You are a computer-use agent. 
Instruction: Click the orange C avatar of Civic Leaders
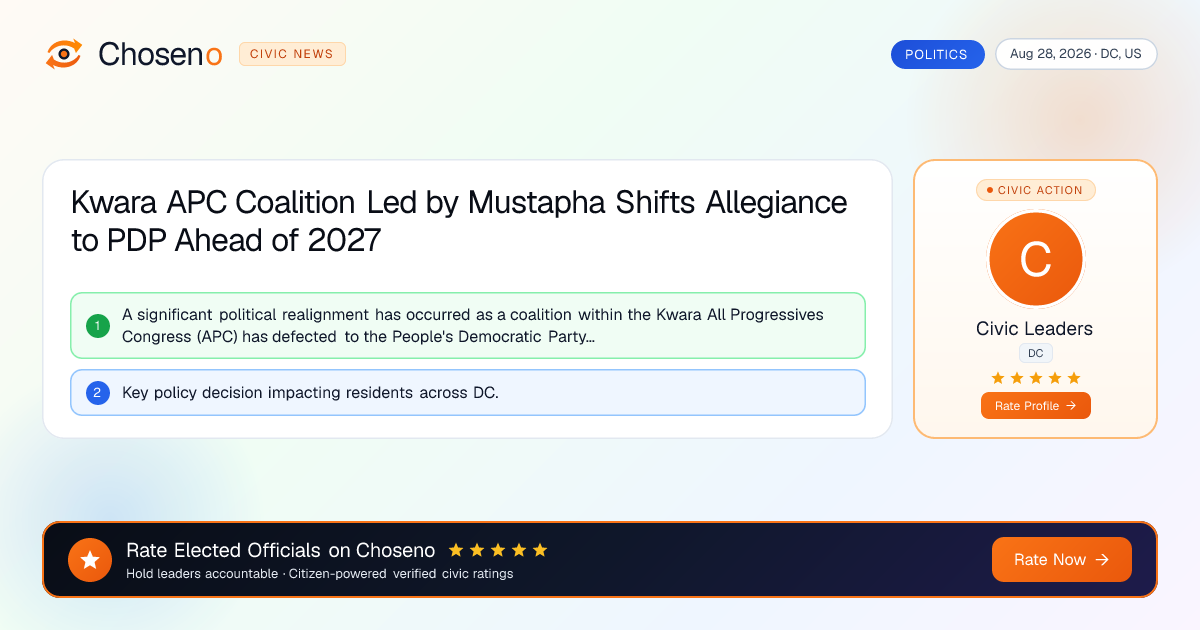click(1035, 260)
